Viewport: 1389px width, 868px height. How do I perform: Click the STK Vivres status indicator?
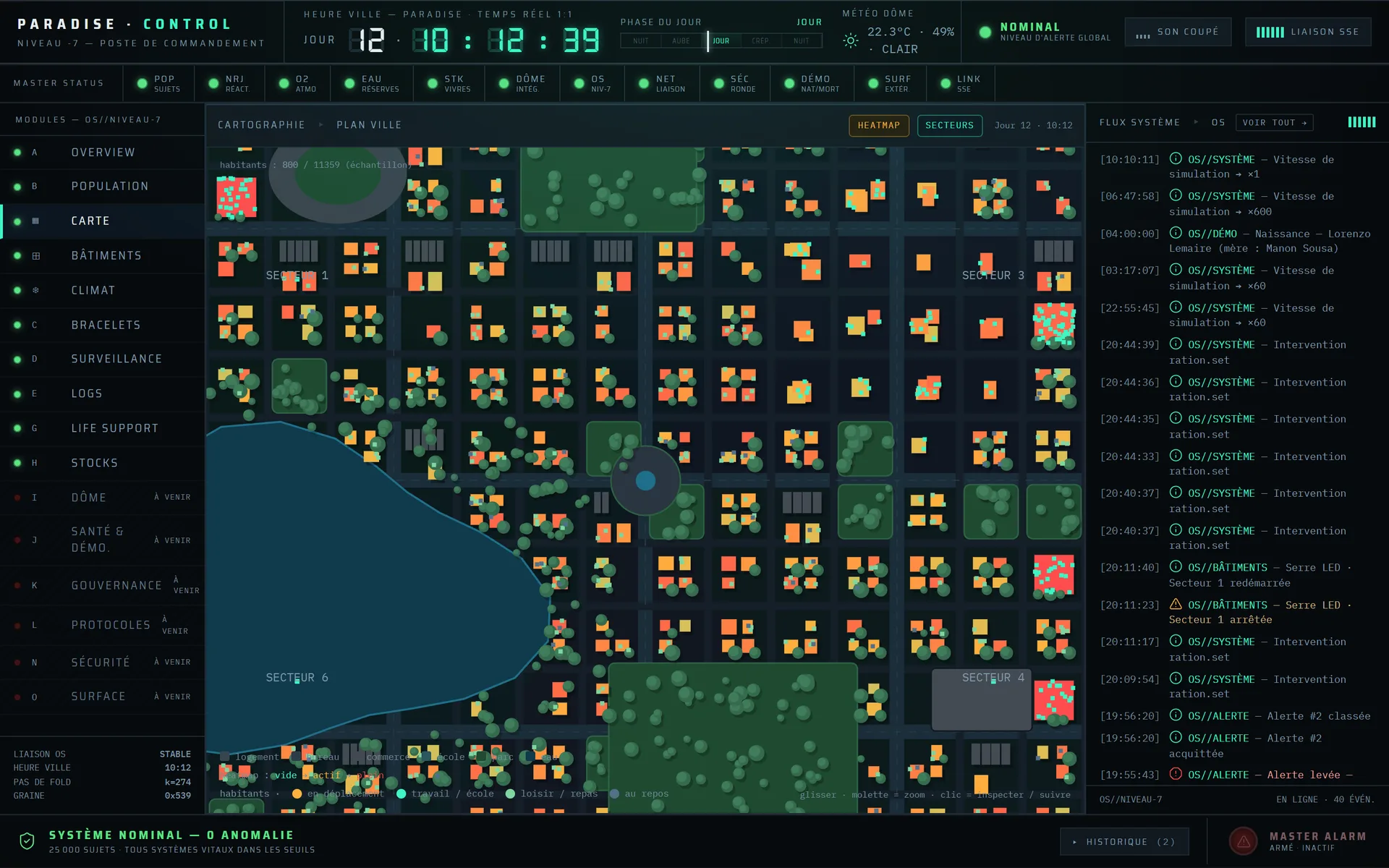tap(449, 83)
